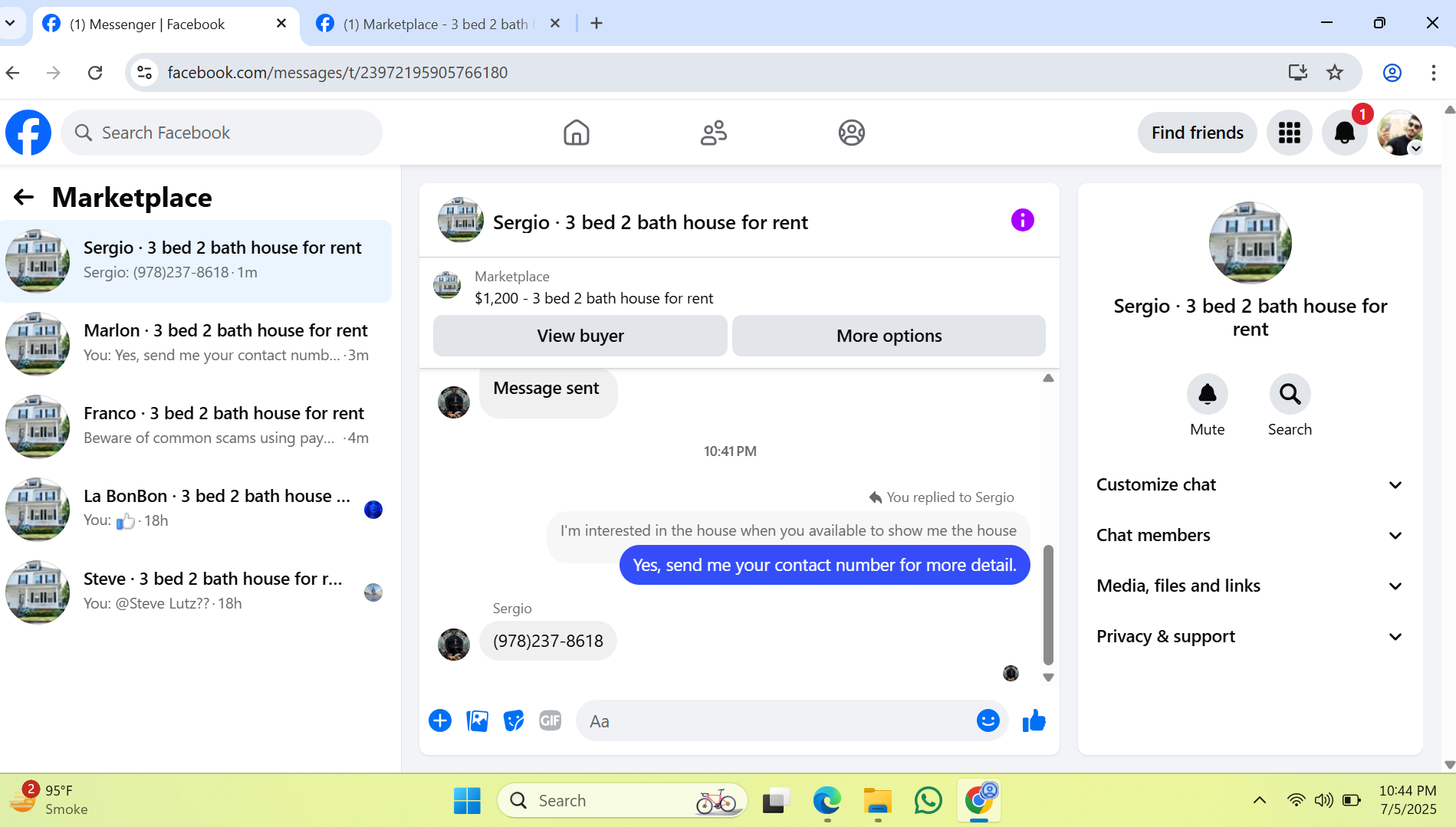This screenshot has width=1456, height=827.
Task: Expand Chat members section
Action: (x=1250, y=535)
